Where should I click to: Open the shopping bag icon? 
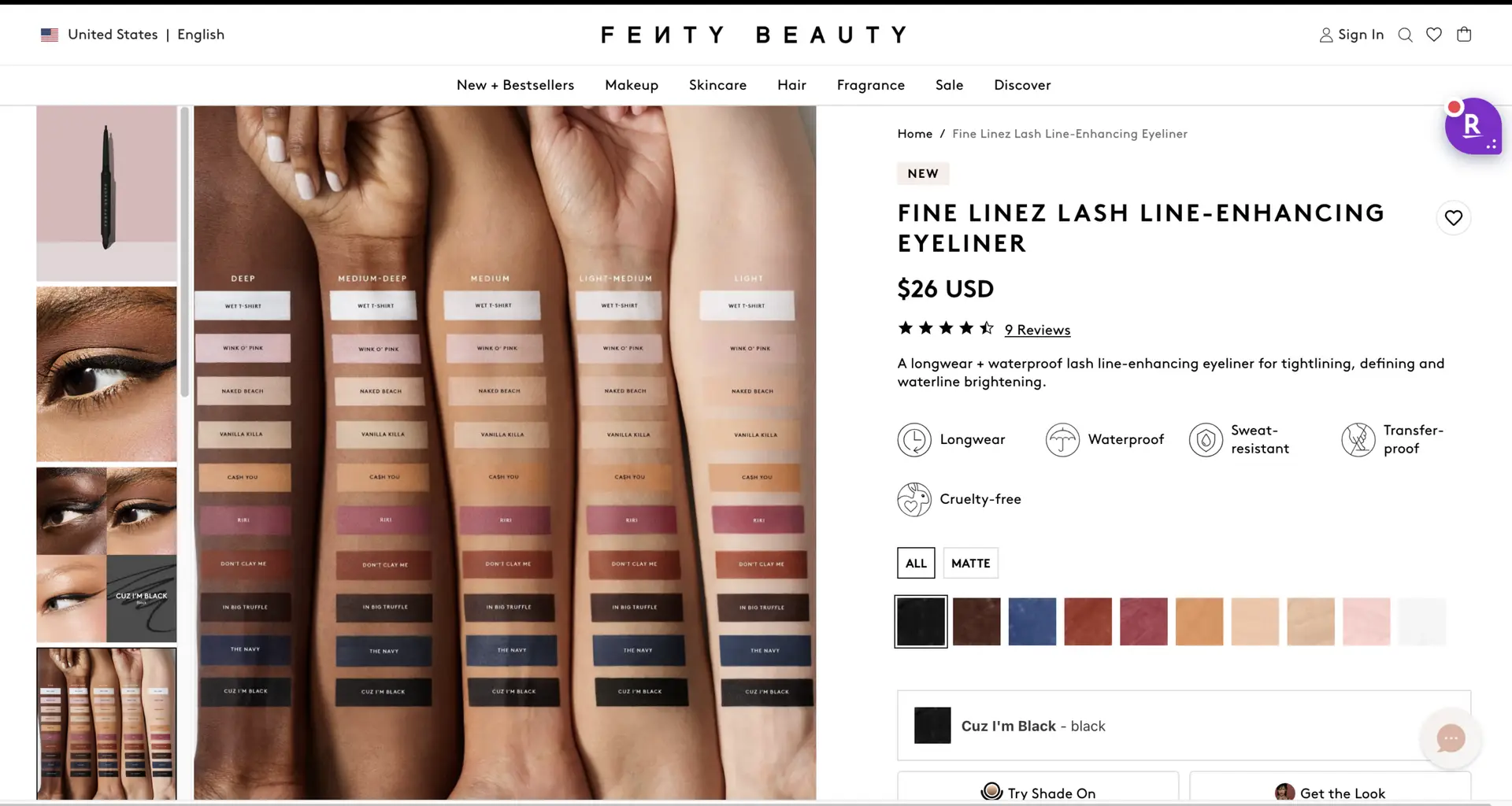[1464, 34]
